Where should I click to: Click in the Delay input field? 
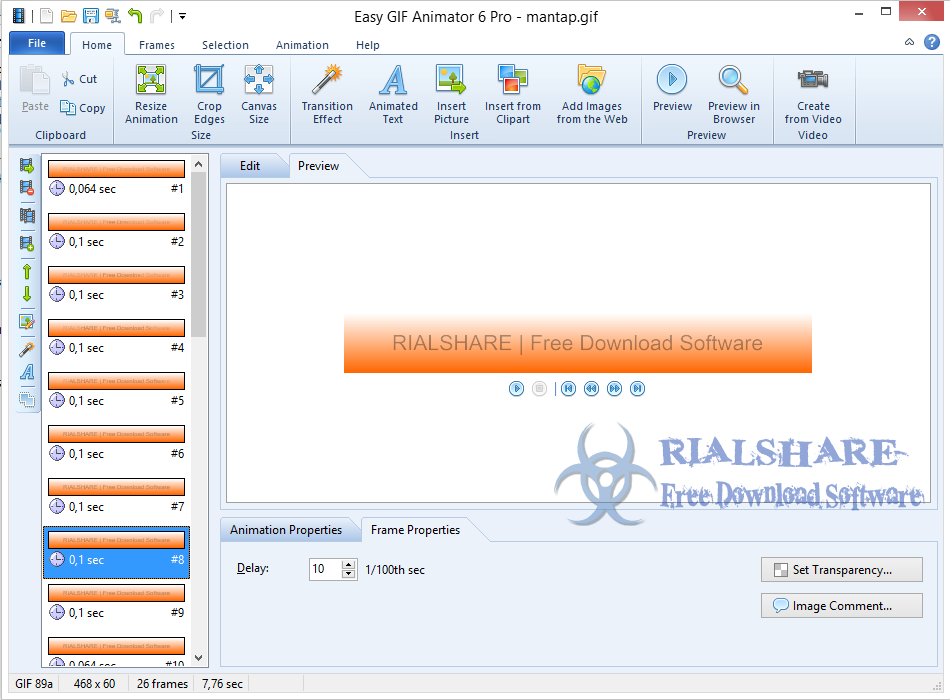325,569
